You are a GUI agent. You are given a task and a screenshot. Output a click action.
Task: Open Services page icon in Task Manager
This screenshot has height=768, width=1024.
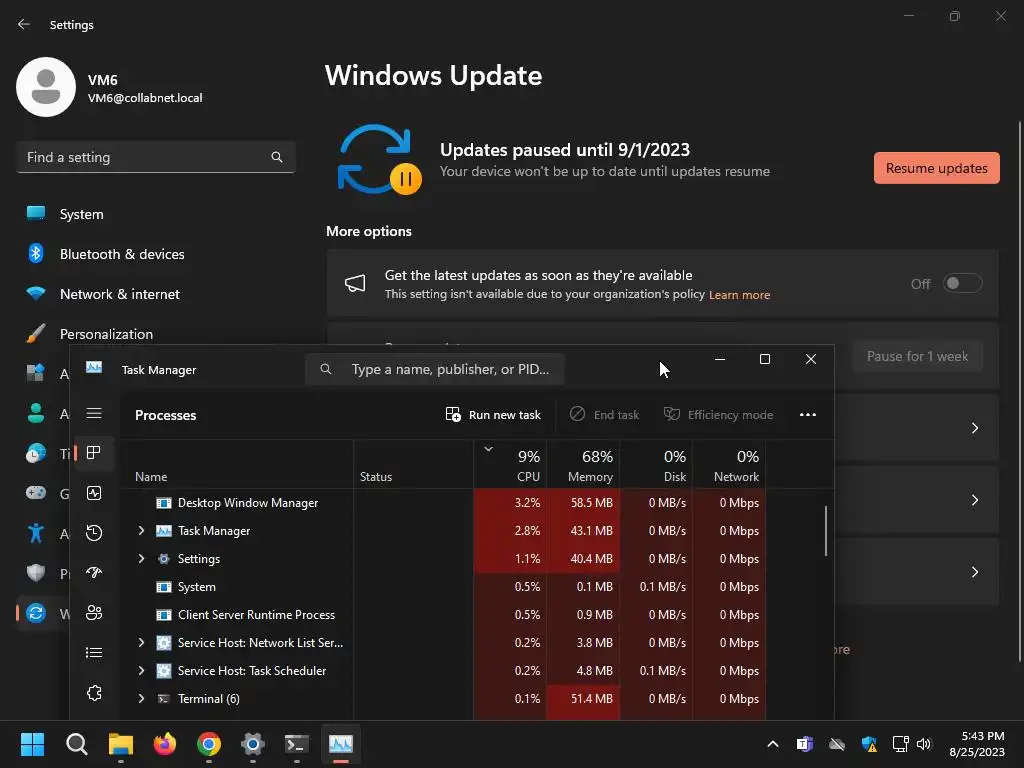pyautogui.click(x=94, y=693)
